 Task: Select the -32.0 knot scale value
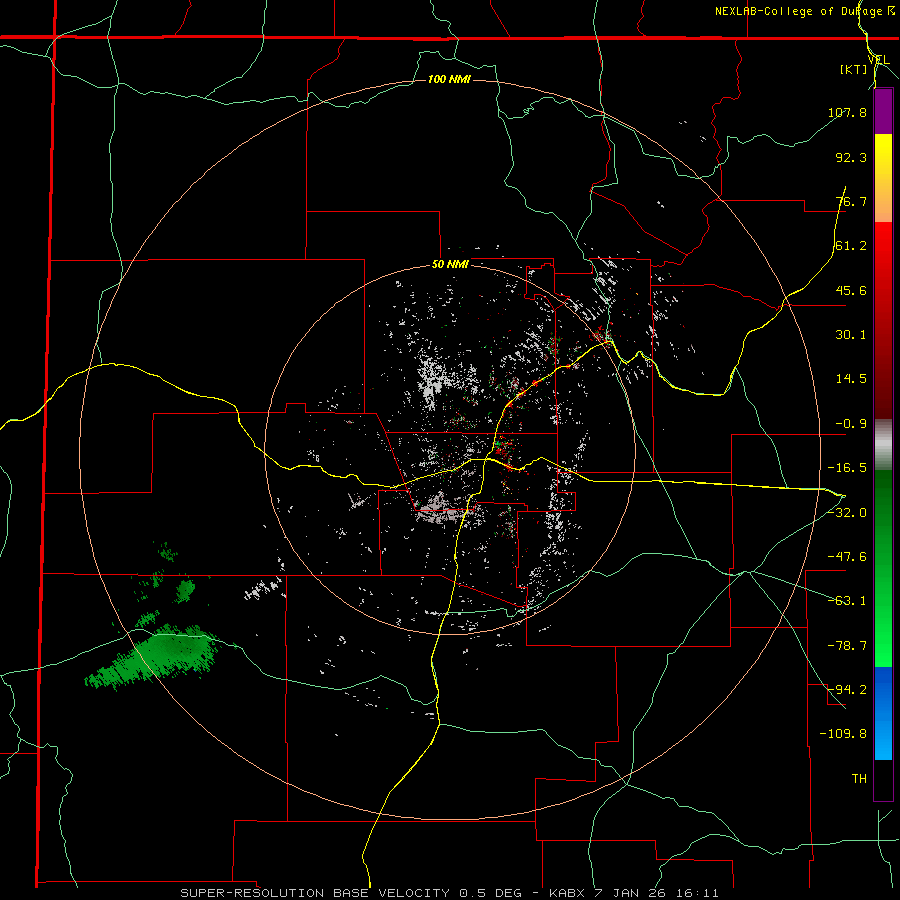[847, 513]
